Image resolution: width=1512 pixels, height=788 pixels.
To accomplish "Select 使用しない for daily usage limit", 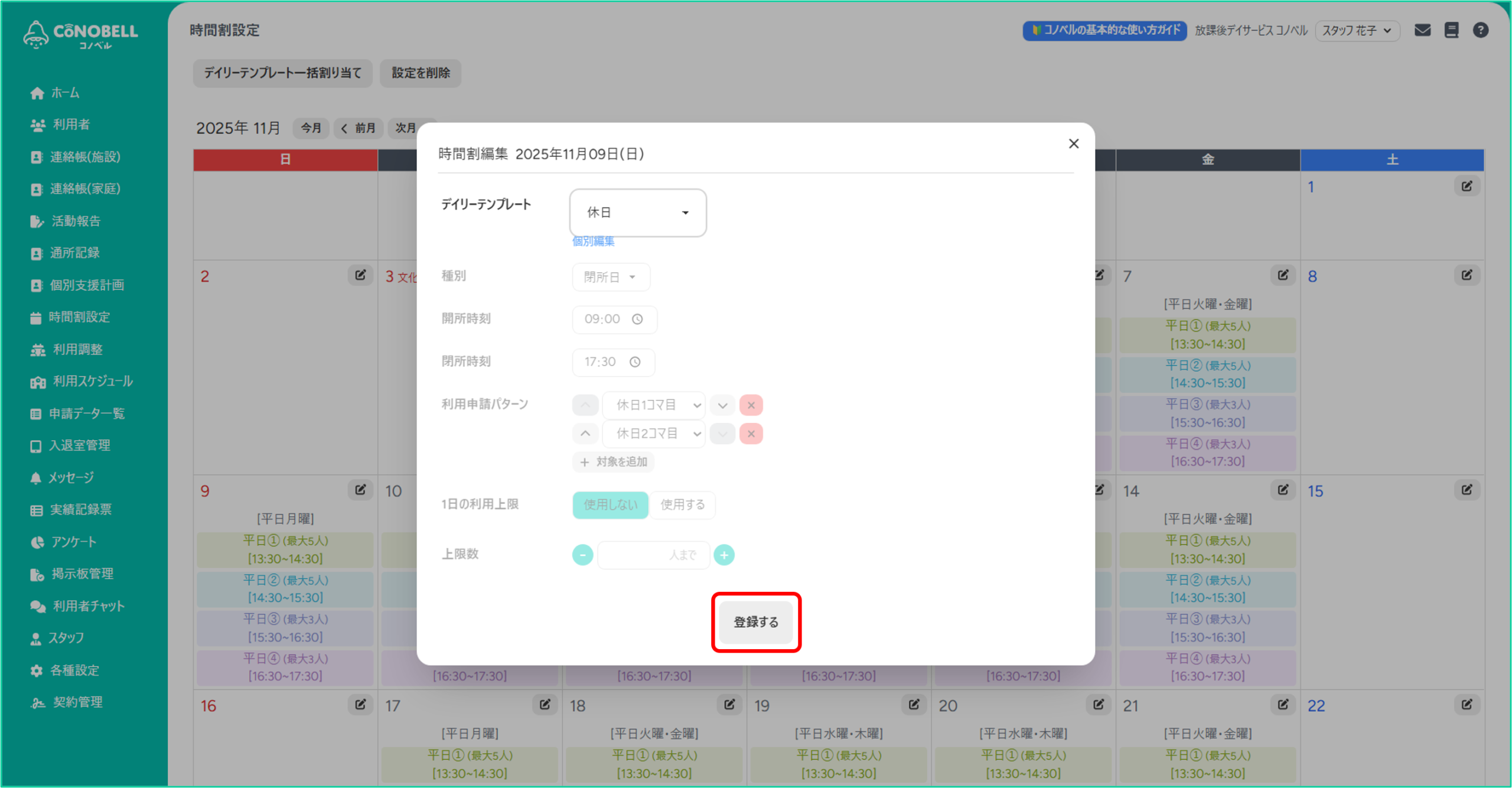I will (x=610, y=504).
